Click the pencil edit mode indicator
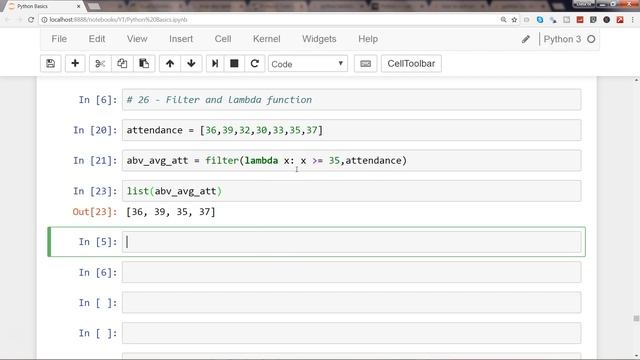 526,39
